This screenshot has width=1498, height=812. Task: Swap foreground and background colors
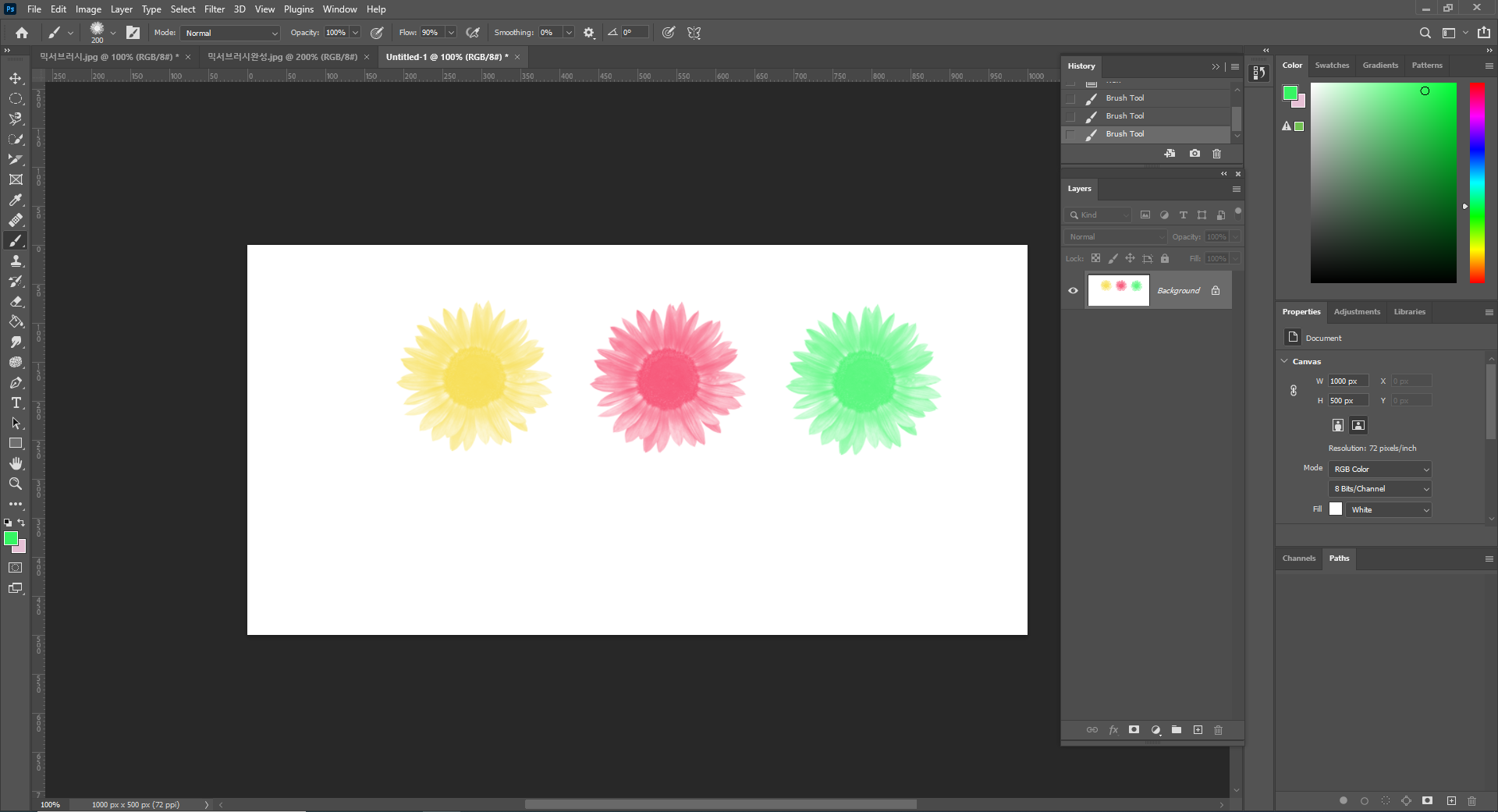(x=21, y=523)
